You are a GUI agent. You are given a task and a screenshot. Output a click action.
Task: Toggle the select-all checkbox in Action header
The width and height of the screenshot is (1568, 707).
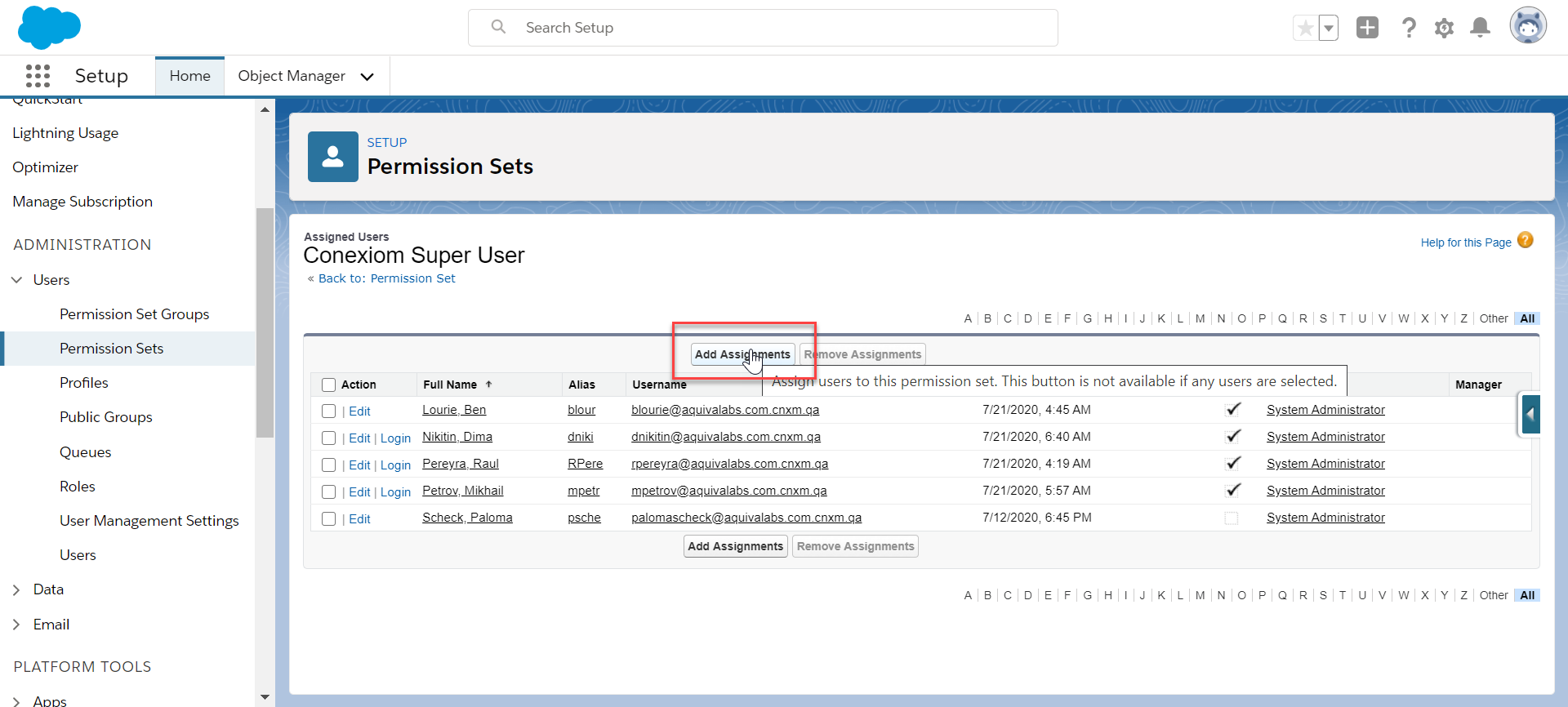(x=329, y=385)
